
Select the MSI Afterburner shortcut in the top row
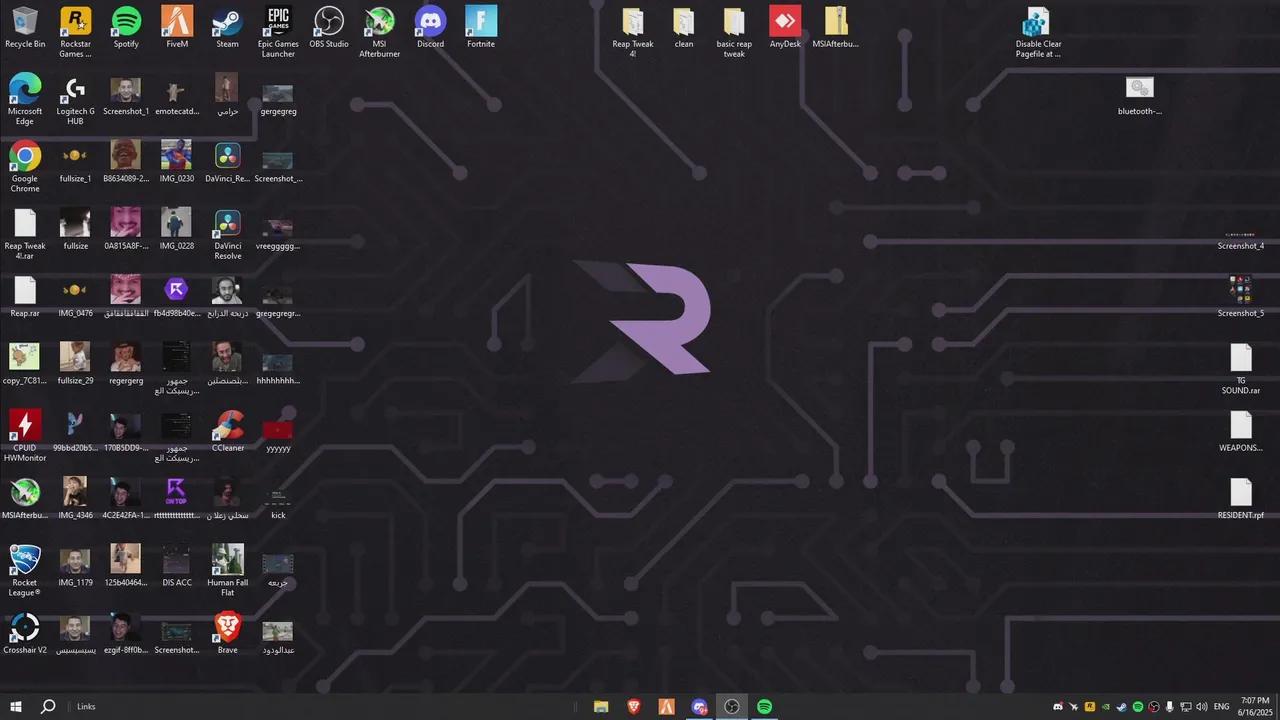pos(379,32)
